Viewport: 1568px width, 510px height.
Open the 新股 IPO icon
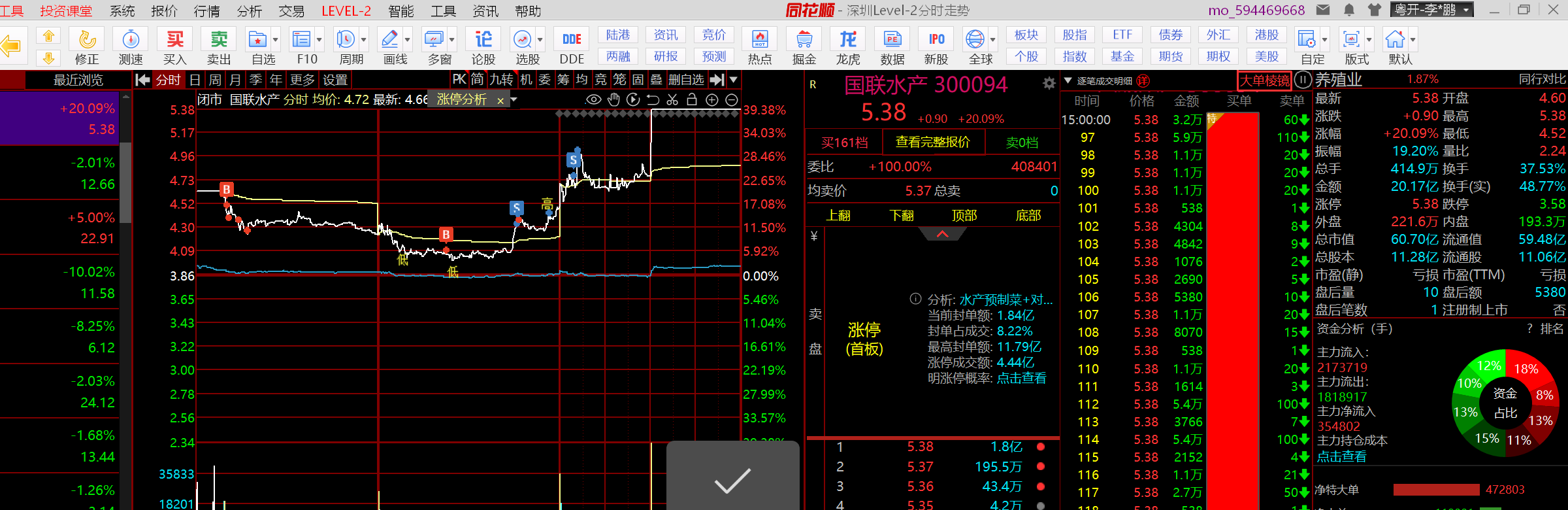point(936,39)
